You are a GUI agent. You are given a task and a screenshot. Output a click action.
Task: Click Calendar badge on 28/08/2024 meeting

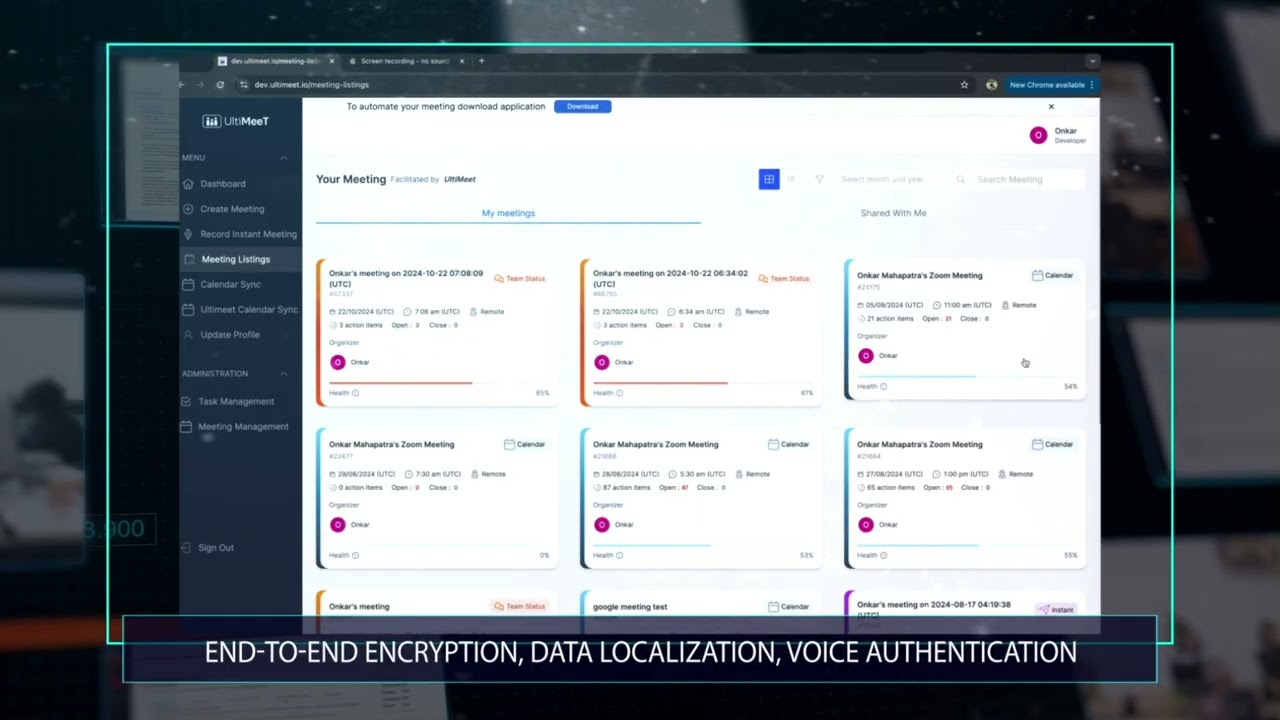pyautogui.click(x=788, y=445)
